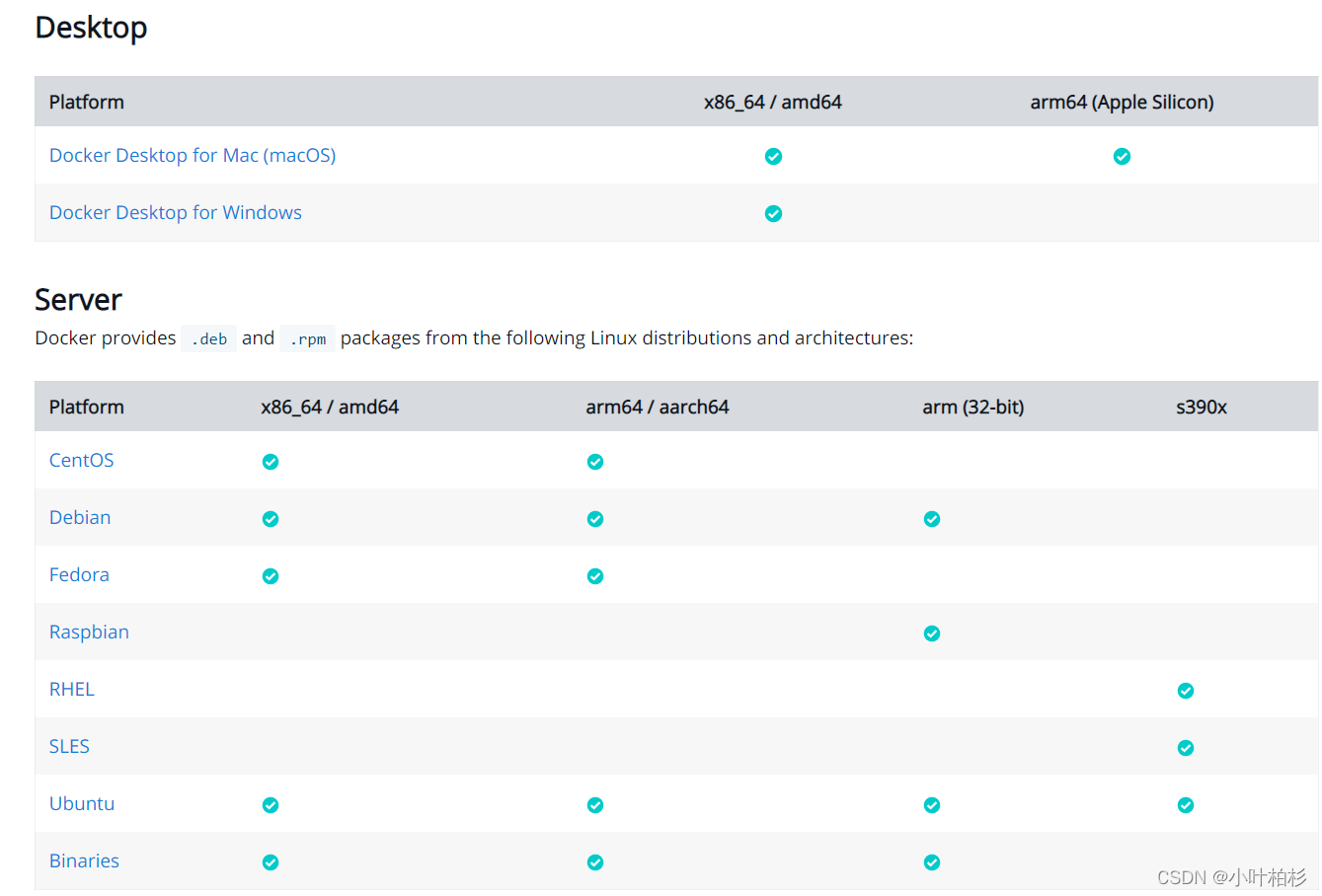Click CentOS x86_64 checkmark icon
Screen dimensions: 1322x896
tap(271, 462)
